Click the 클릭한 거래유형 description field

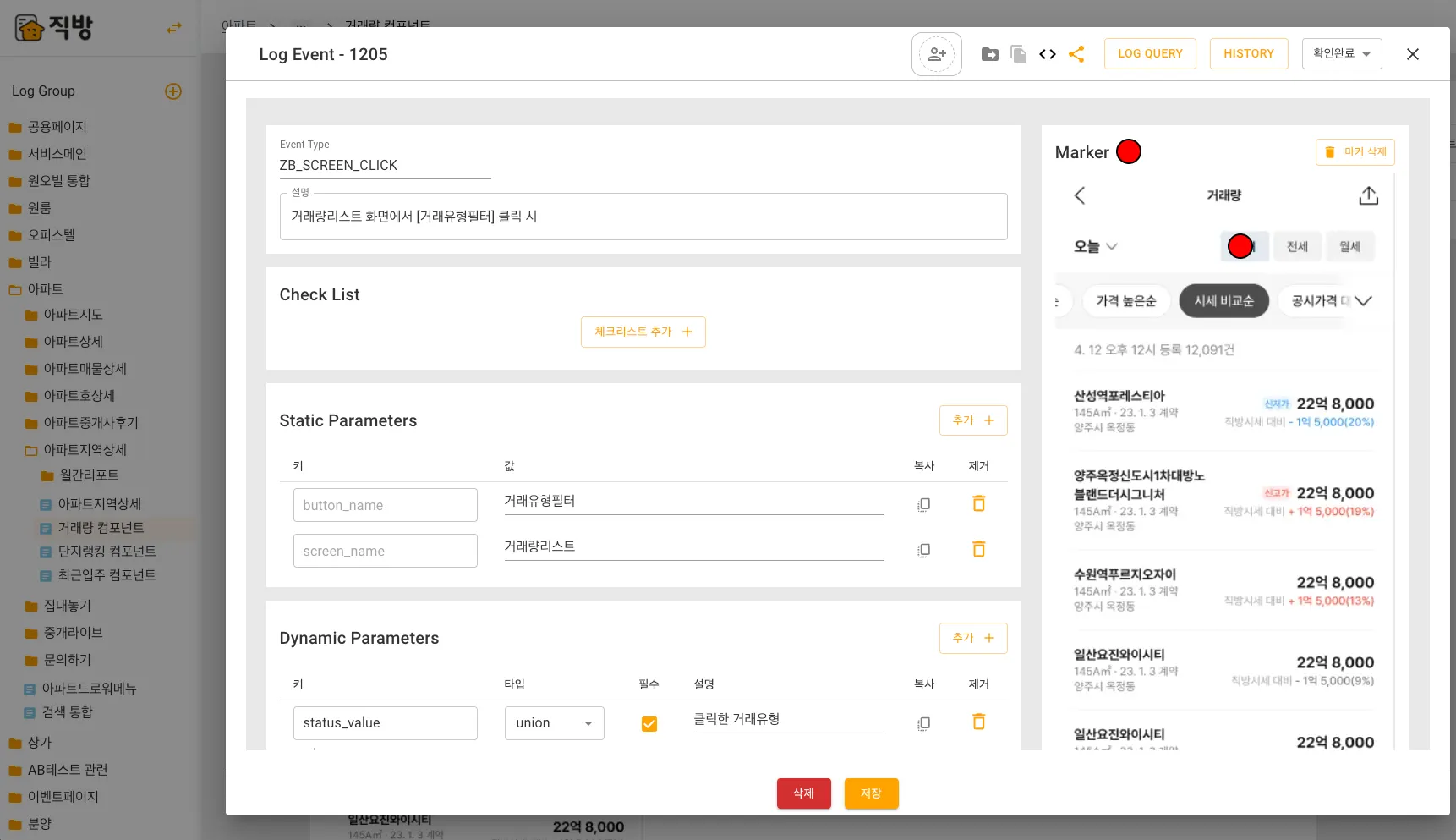[789, 719]
